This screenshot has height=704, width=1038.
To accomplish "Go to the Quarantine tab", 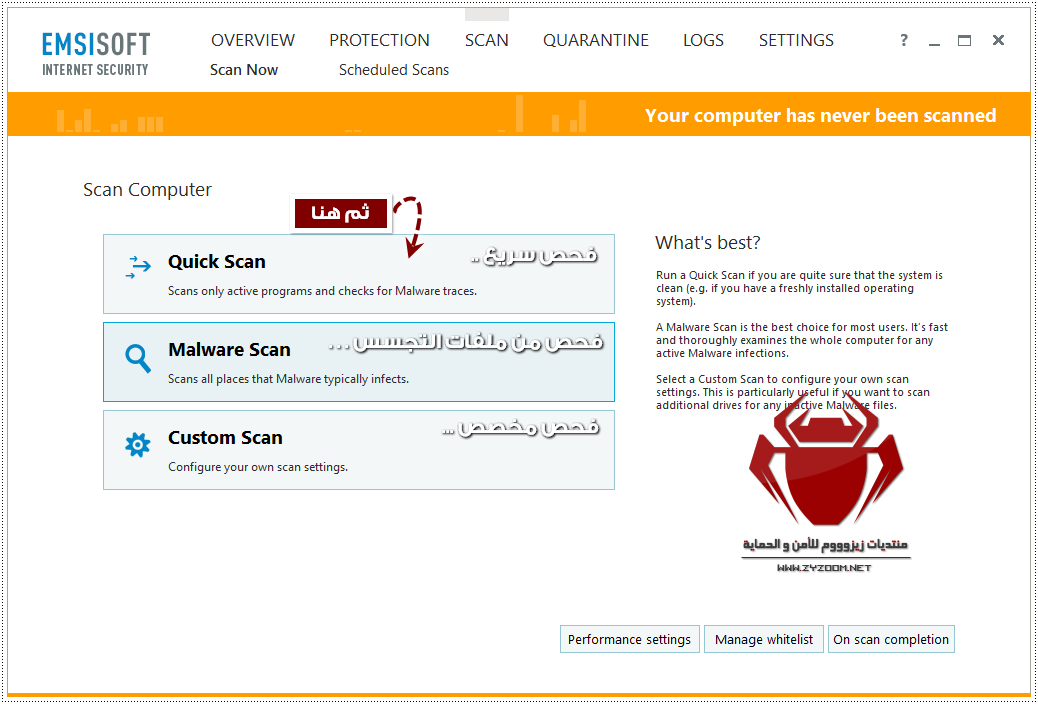I will [596, 40].
